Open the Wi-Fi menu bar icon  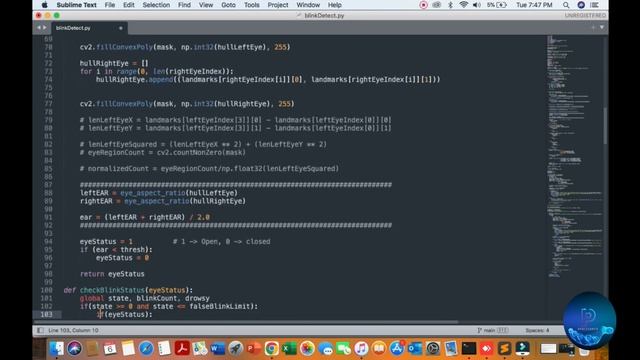(x=463, y=5)
